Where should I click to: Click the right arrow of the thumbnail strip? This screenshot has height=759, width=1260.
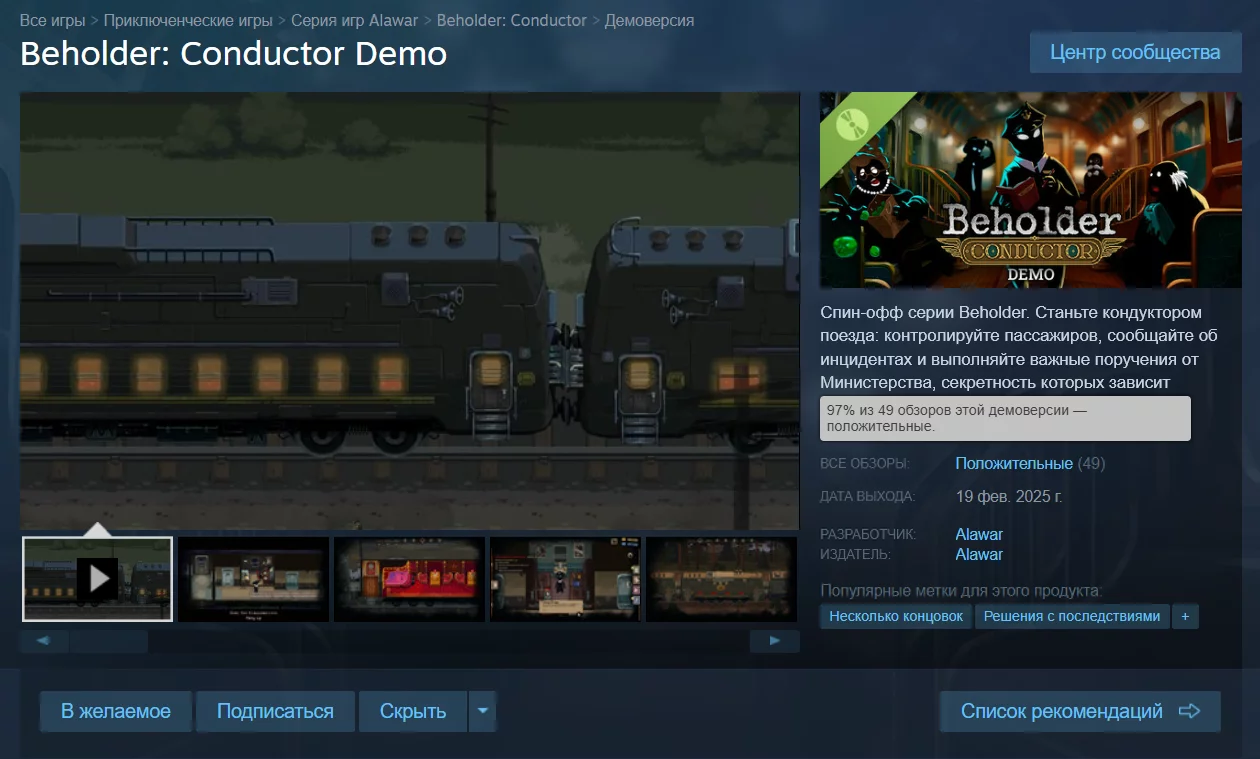775,641
